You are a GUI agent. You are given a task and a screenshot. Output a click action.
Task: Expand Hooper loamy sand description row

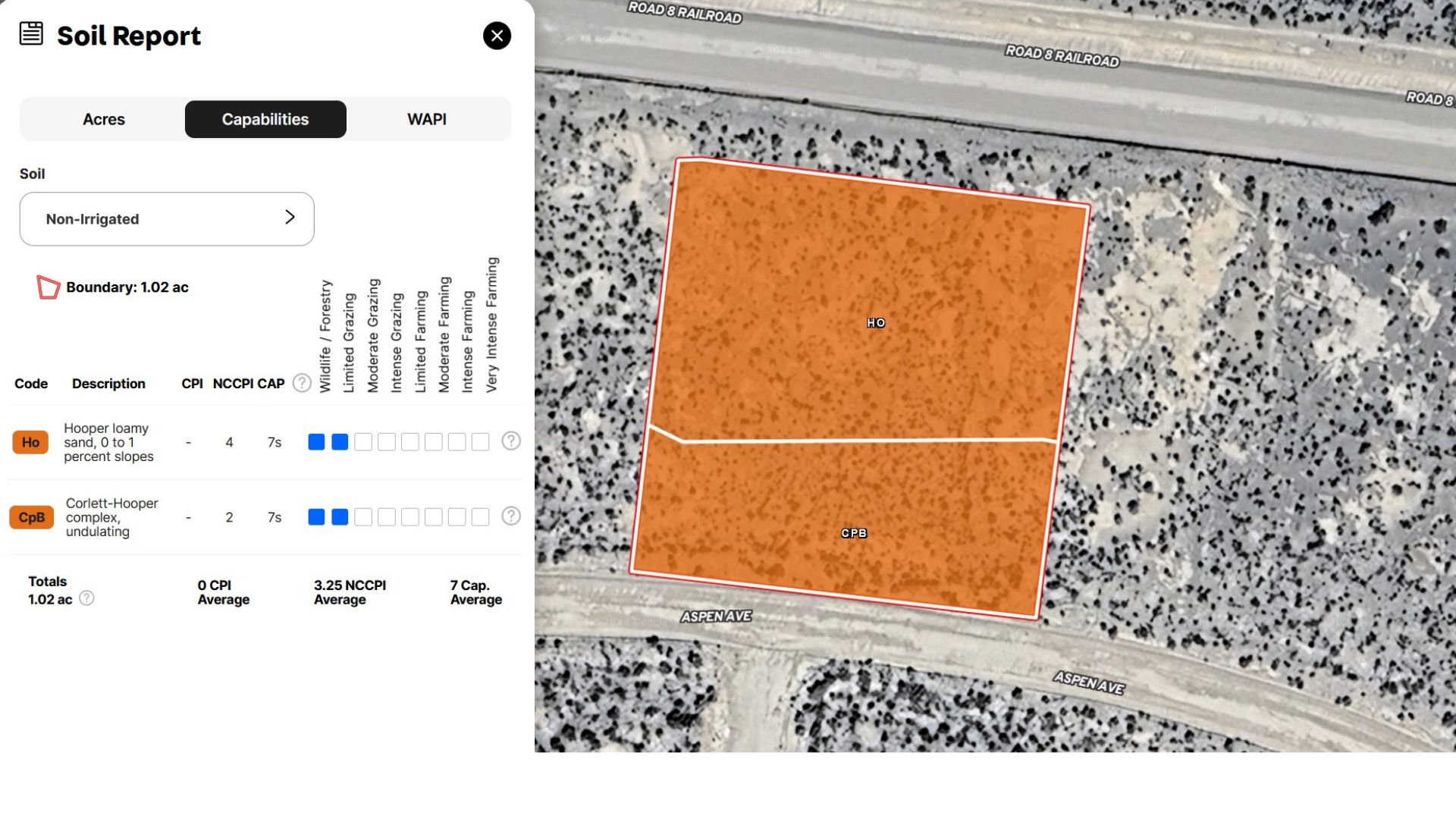click(108, 442)
